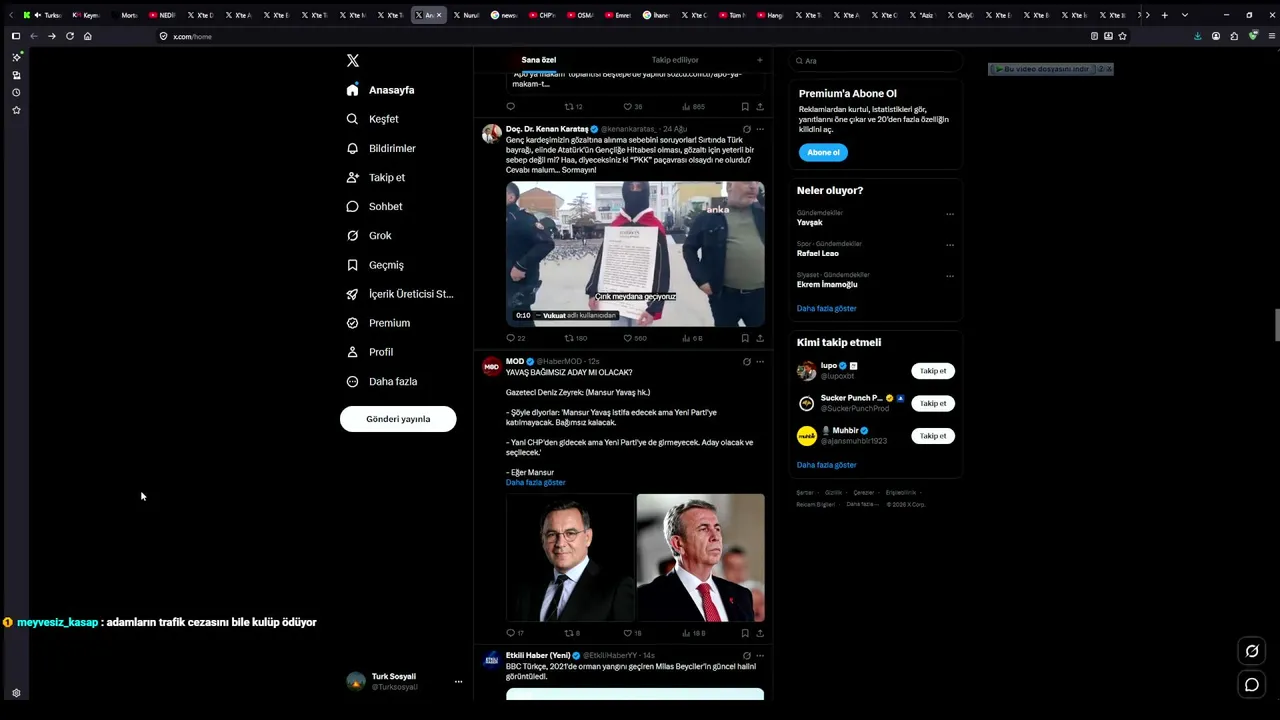Viewport: 1280px width, 720px height.
Task: Expand the Daha fazla sidebar menu
Action: click(381, 381)
